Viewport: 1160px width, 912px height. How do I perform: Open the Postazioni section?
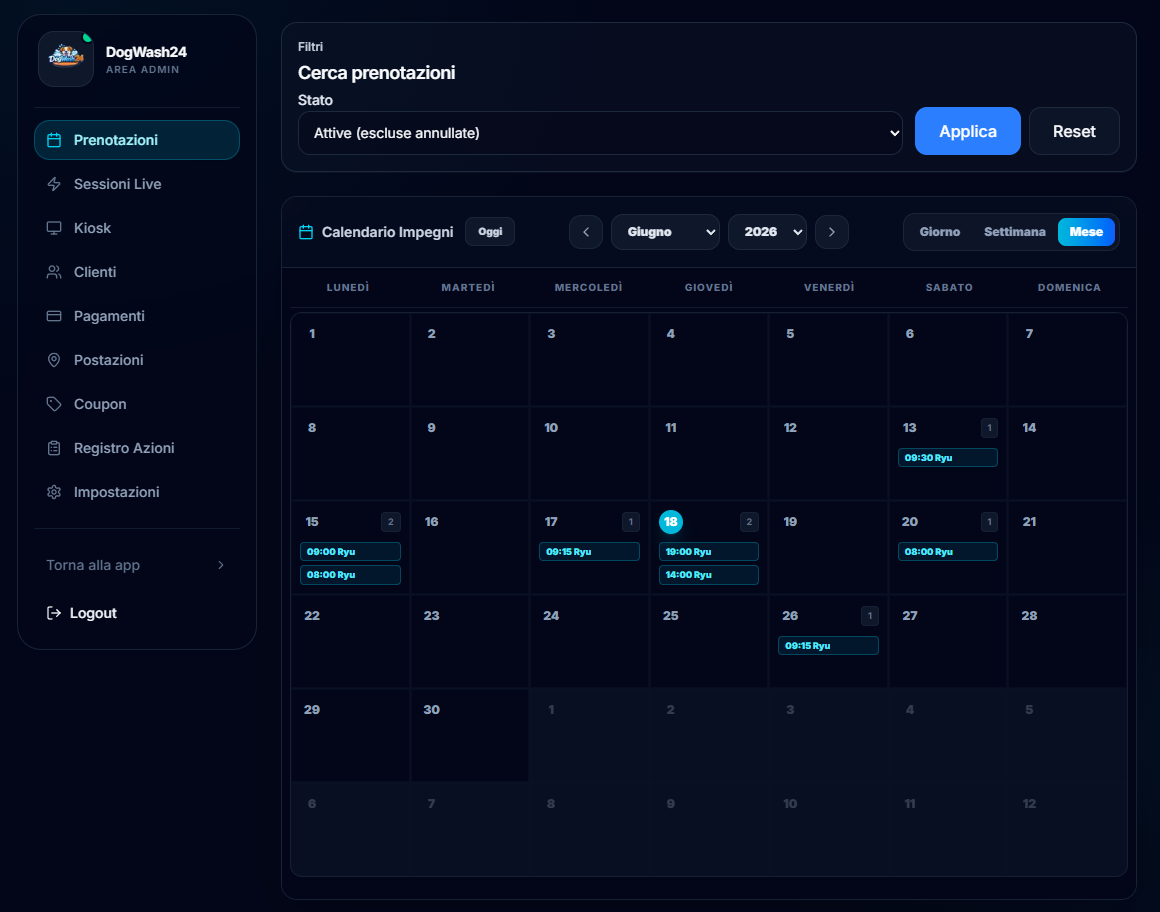(137, 360)
